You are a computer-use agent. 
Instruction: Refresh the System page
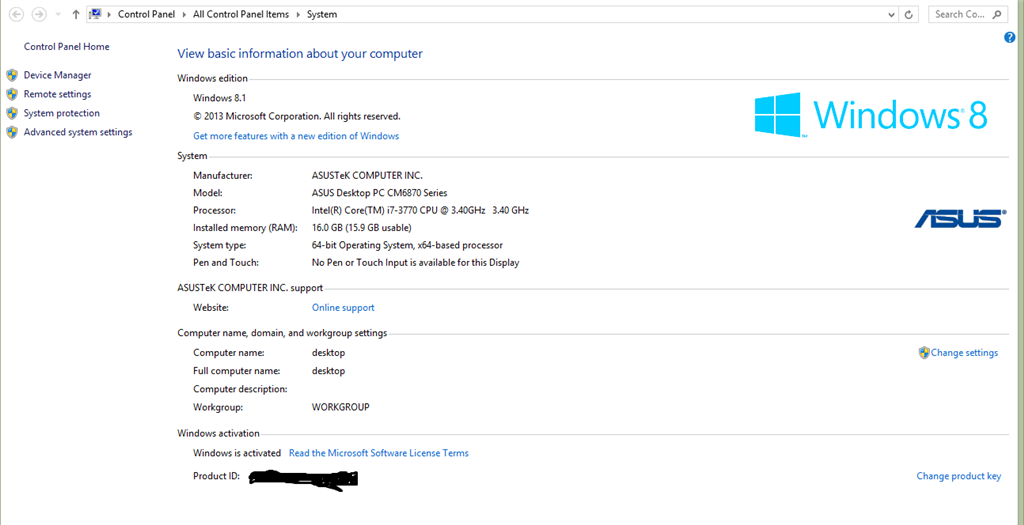pyautogui.click(x=909, y=14)
